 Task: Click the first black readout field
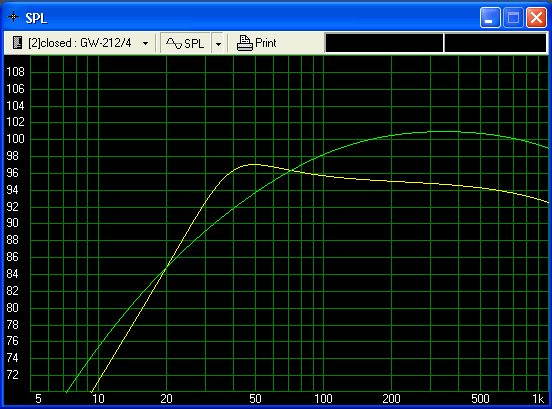tap(384, 43)
